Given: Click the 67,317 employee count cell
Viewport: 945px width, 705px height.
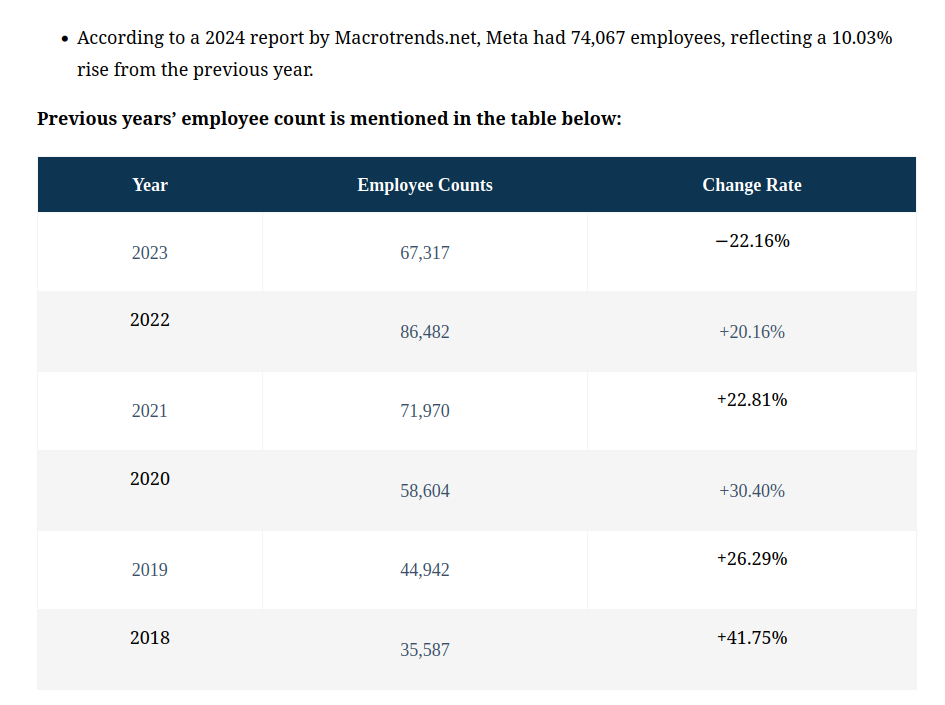Looking at the screenshot, I should pos(425,253).
